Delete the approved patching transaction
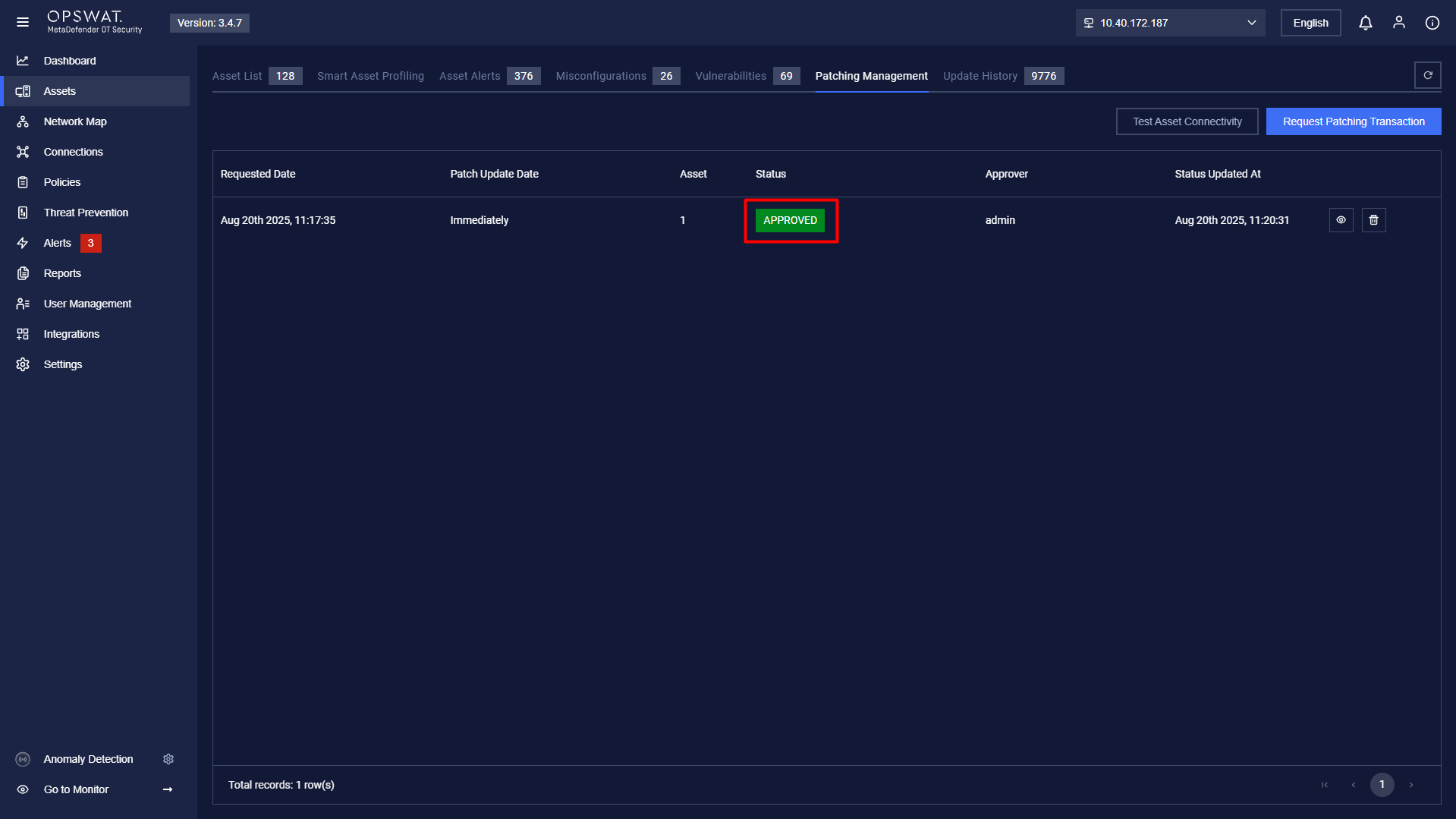 (1373, 220)
